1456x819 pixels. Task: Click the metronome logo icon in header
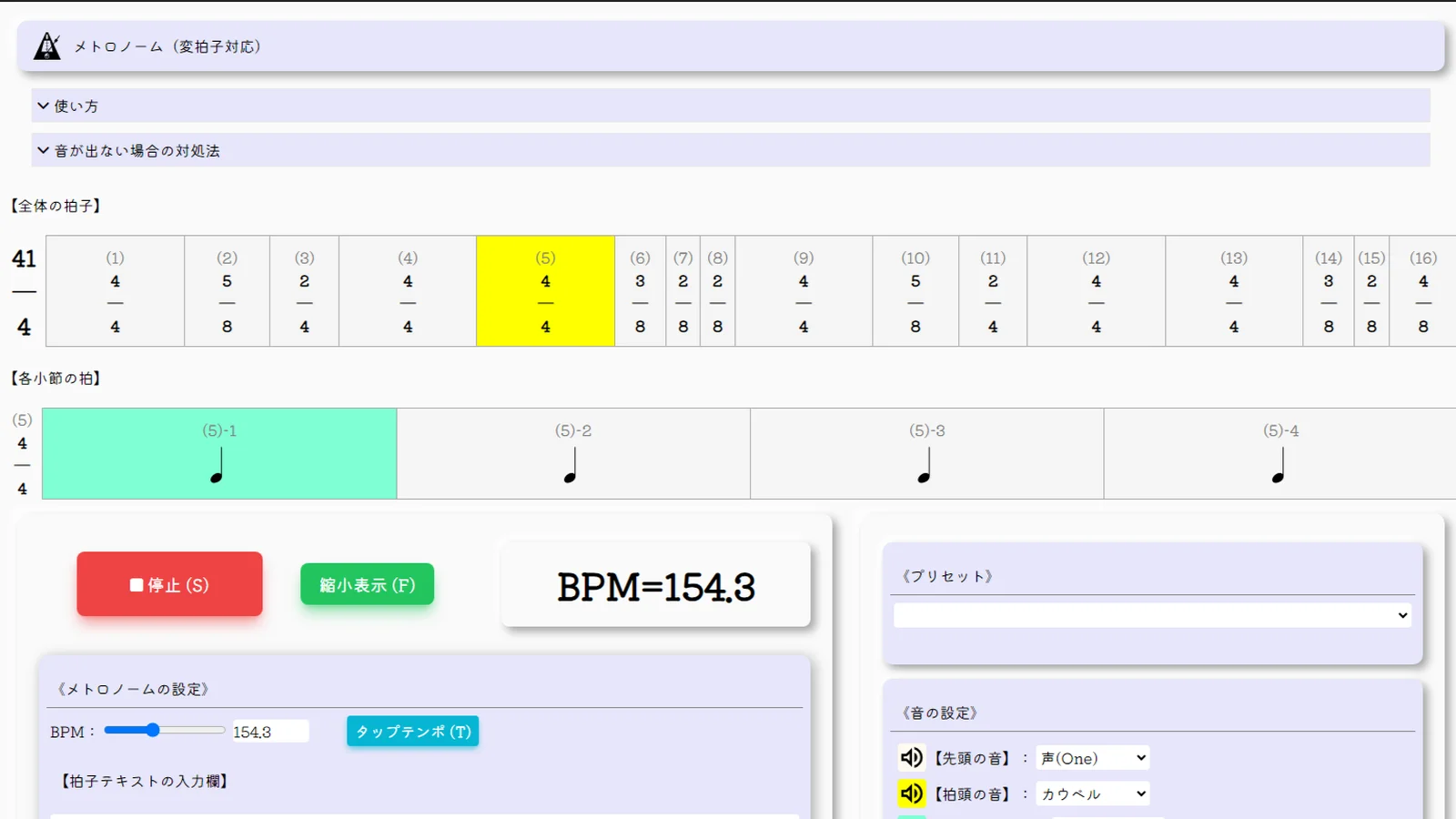coord(47,46)
